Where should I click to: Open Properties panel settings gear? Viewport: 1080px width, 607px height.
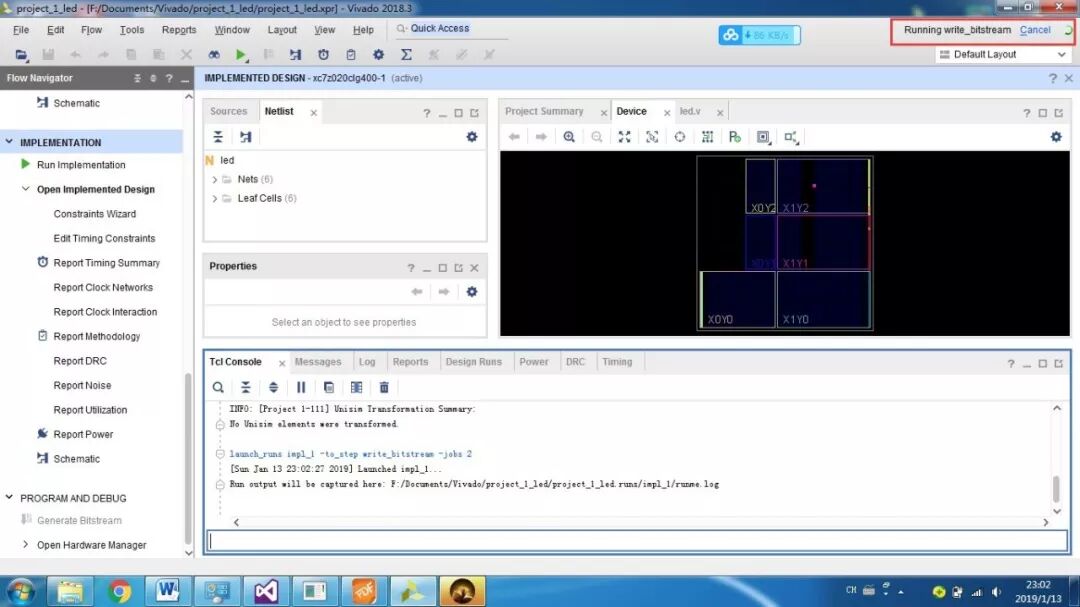point(472,291)
